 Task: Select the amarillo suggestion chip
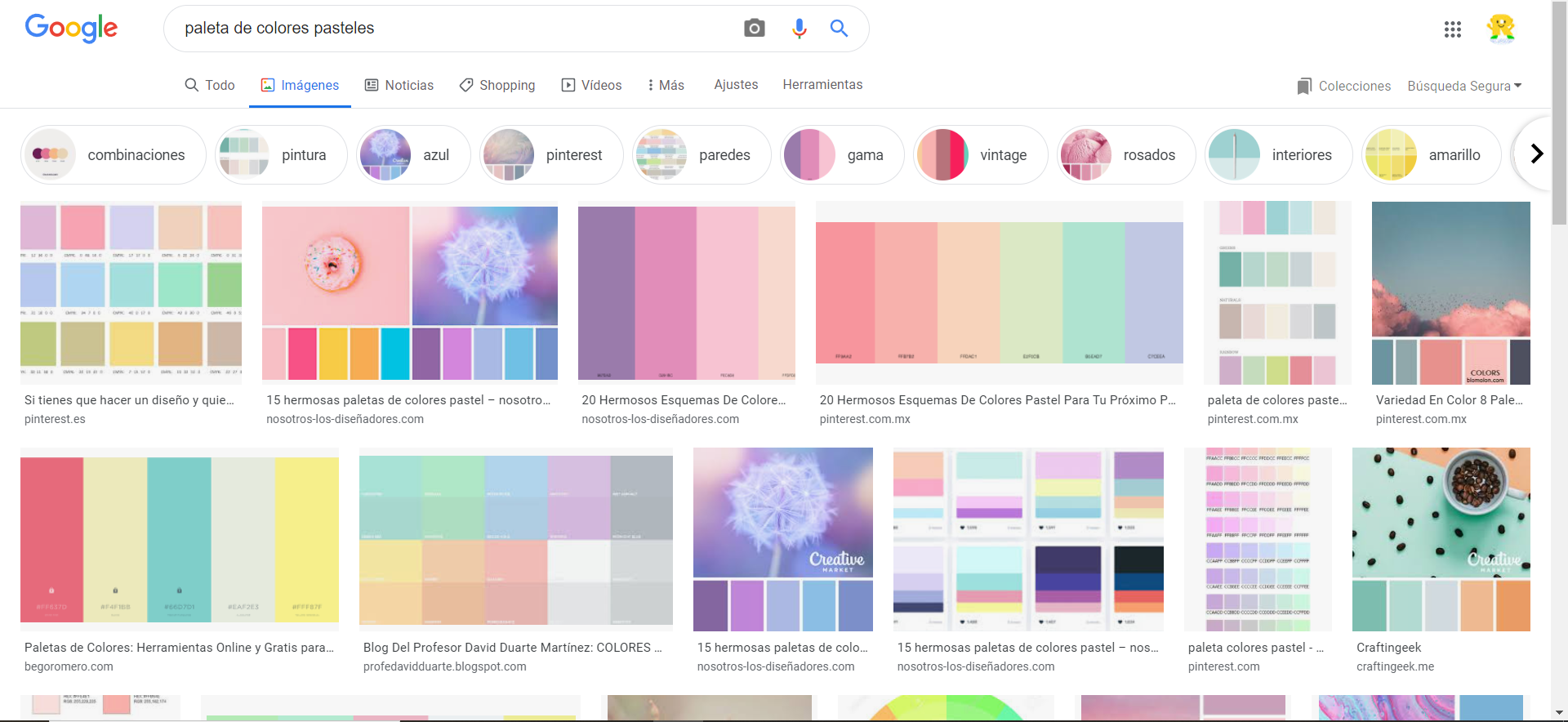point(1432,154)
